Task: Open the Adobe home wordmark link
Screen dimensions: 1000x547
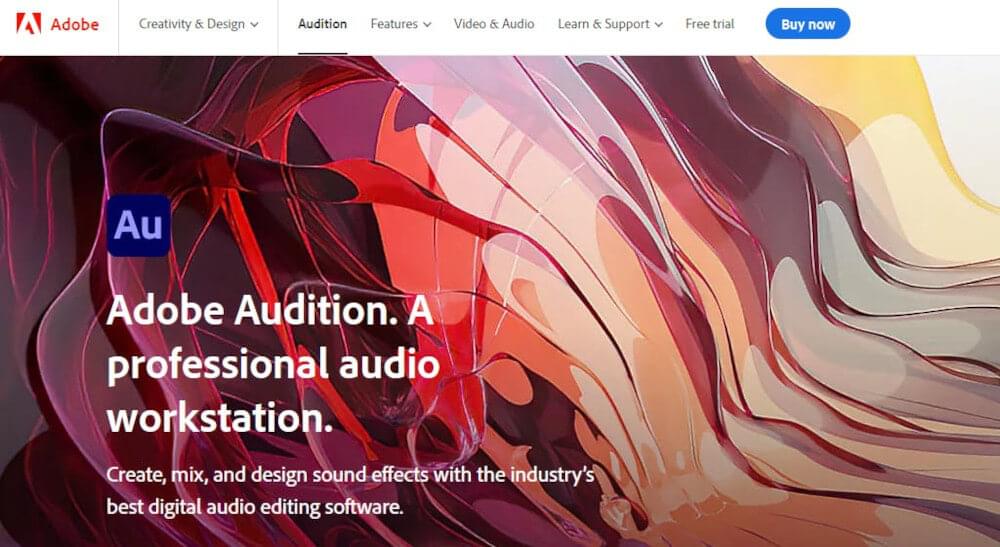Action: tap(75, 24)
